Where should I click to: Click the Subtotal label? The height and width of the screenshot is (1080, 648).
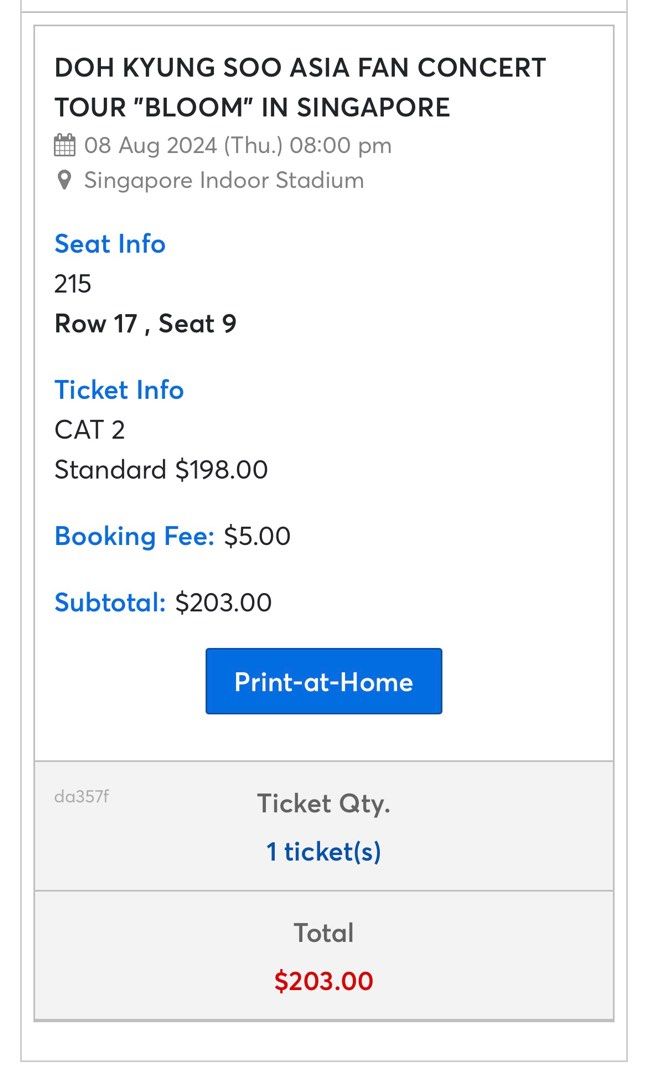[x=110, y=603]
